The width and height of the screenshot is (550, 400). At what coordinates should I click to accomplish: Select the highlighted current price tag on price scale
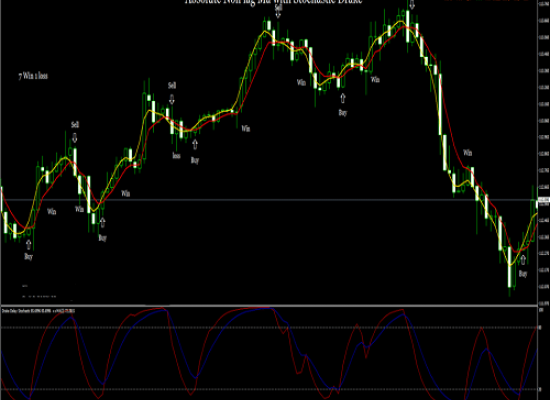click(544, 200)
